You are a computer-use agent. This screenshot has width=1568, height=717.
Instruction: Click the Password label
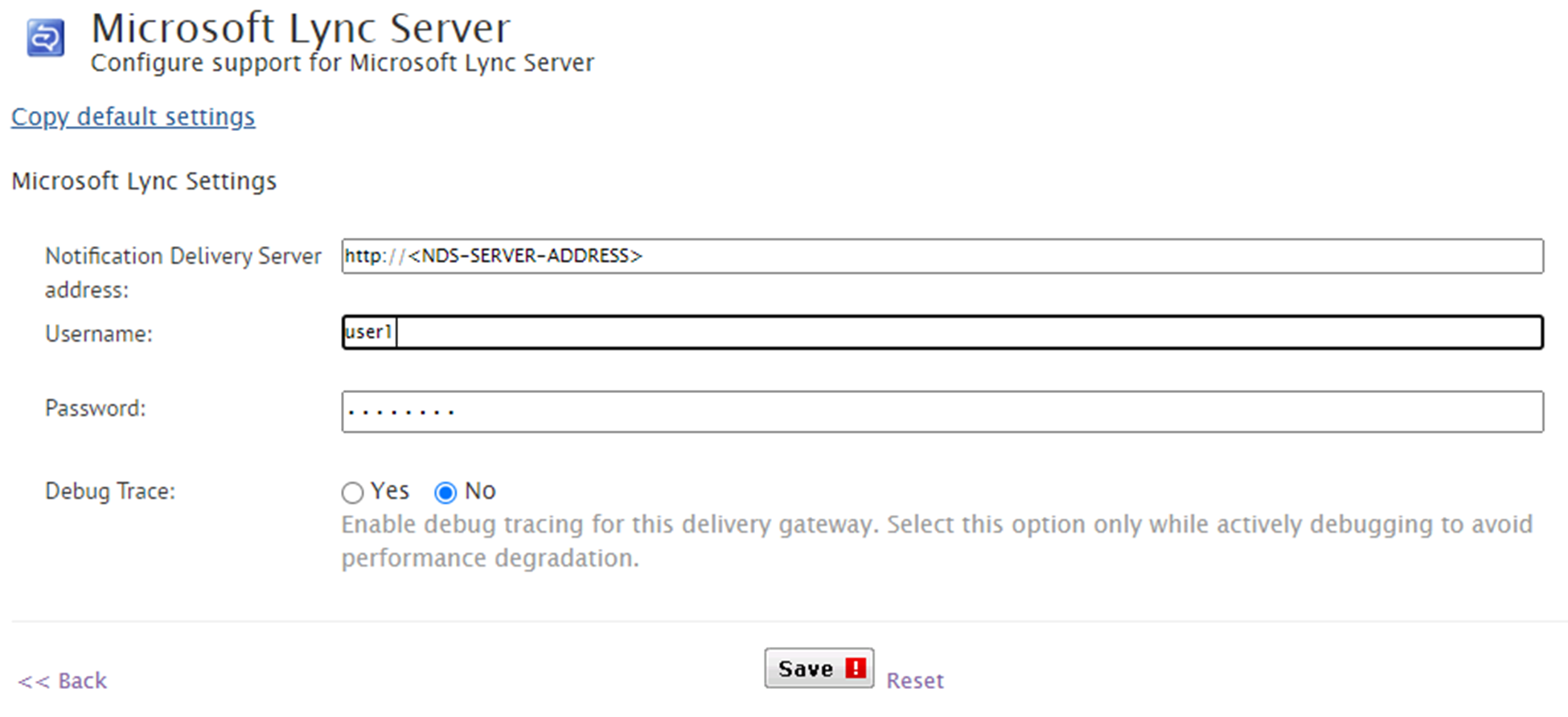point(96,408)
